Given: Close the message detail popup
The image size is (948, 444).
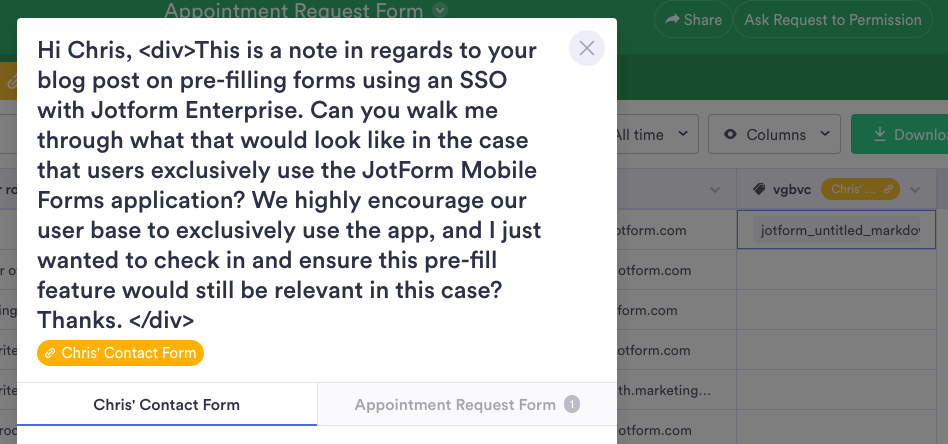Looking at the screenshot, I should coord(587,47).
